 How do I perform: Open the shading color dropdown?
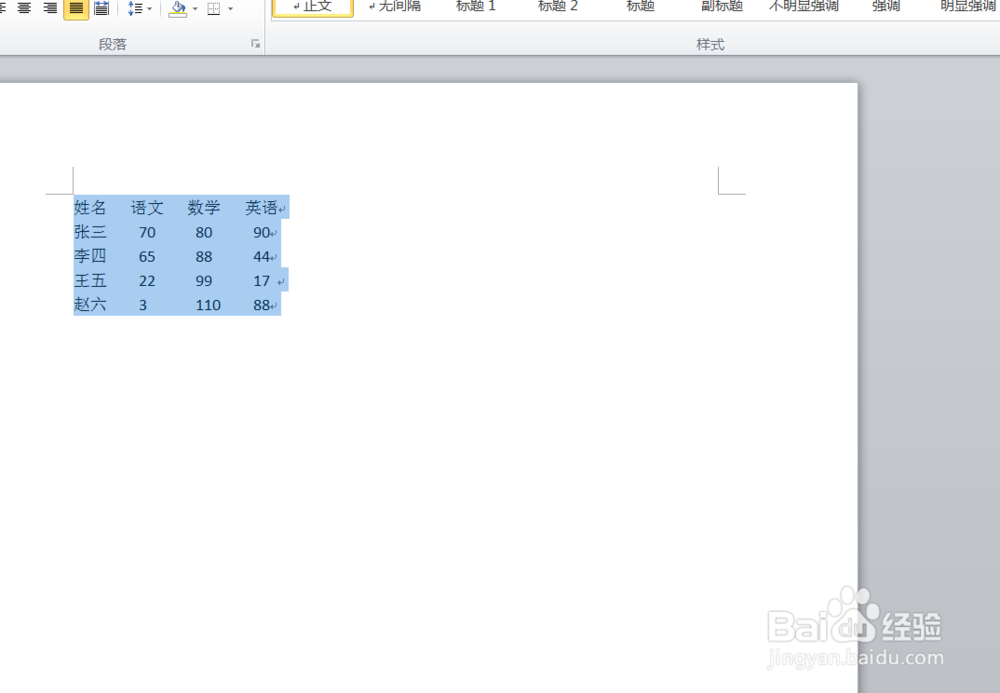coord(195,8)
